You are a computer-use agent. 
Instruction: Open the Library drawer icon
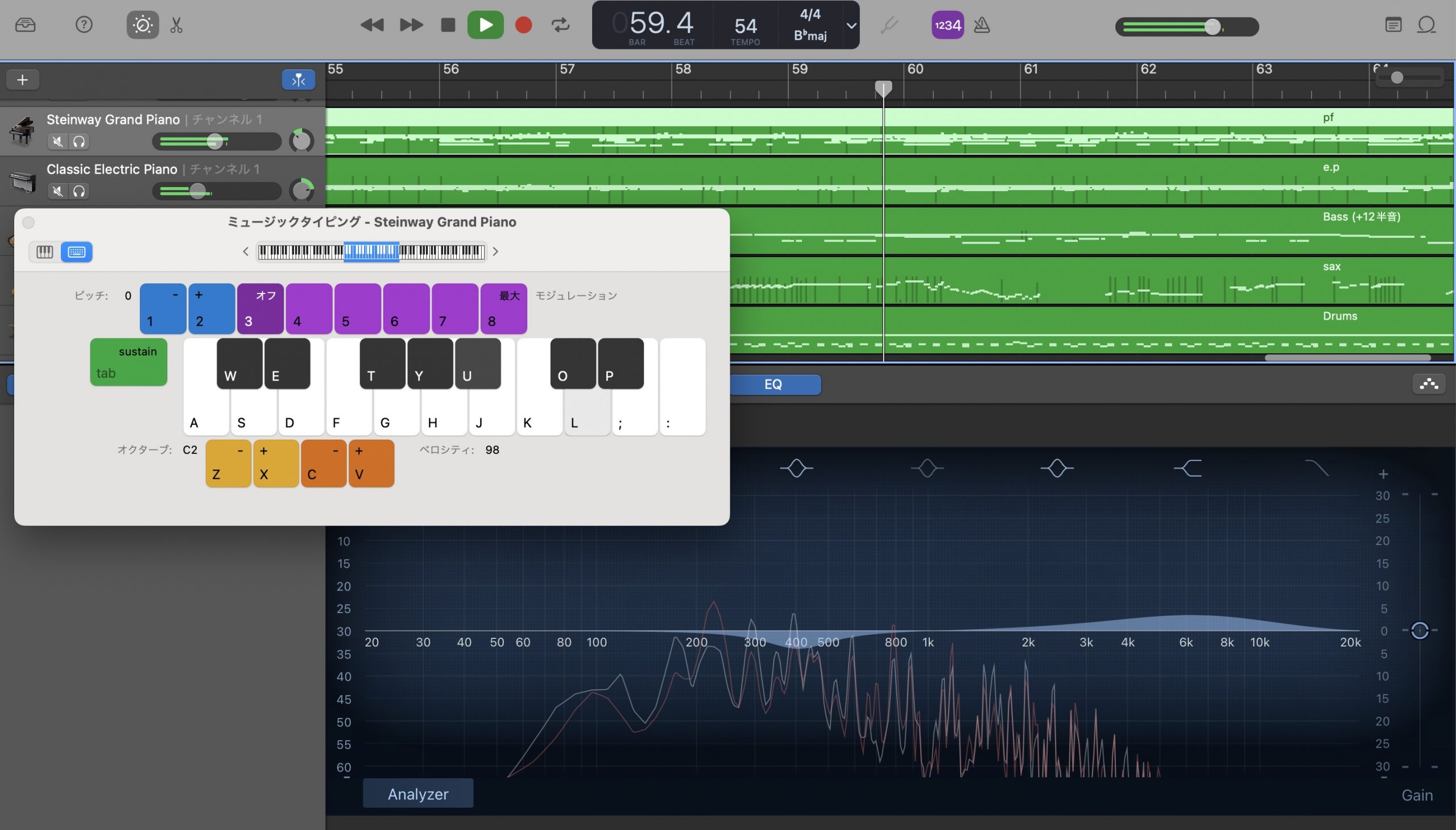[25, 24]
